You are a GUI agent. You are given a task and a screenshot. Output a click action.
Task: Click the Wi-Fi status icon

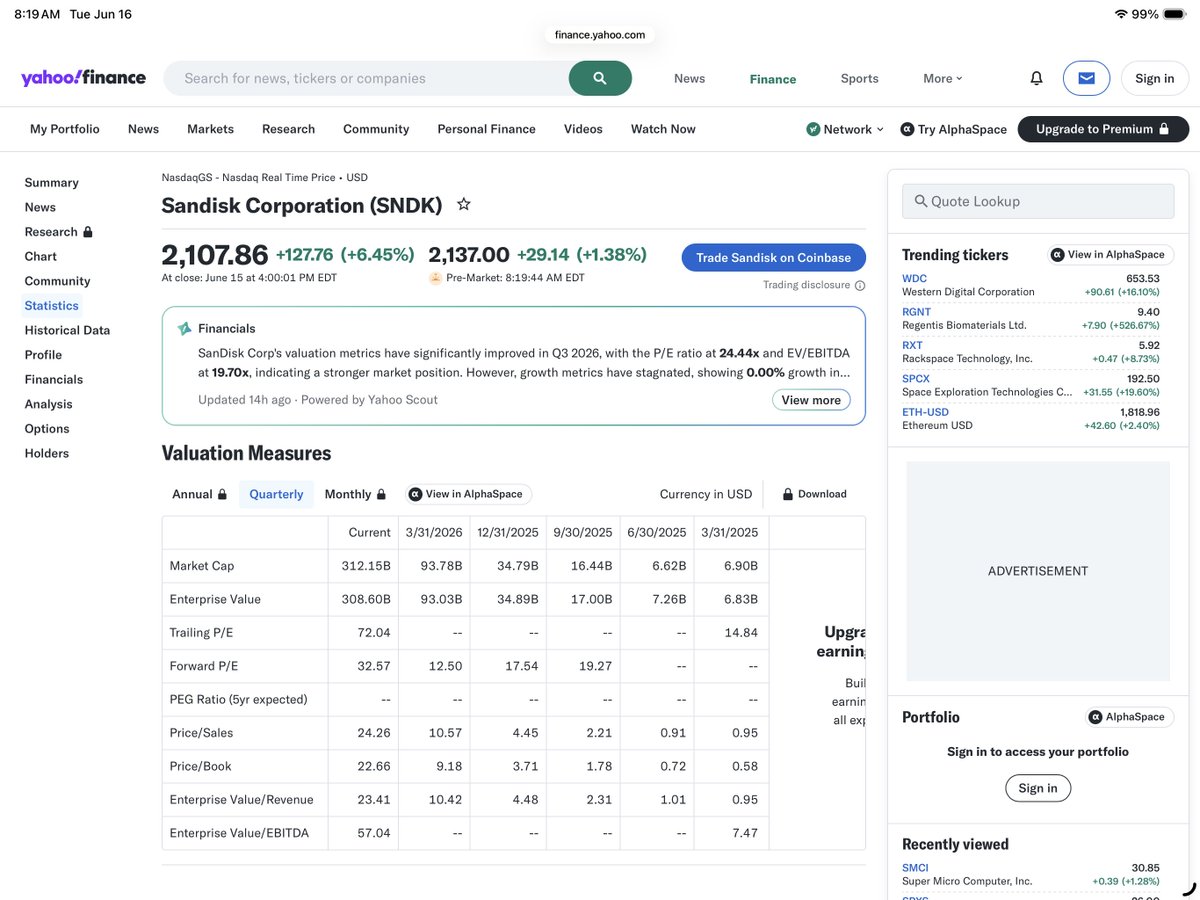coord(1120,14)
